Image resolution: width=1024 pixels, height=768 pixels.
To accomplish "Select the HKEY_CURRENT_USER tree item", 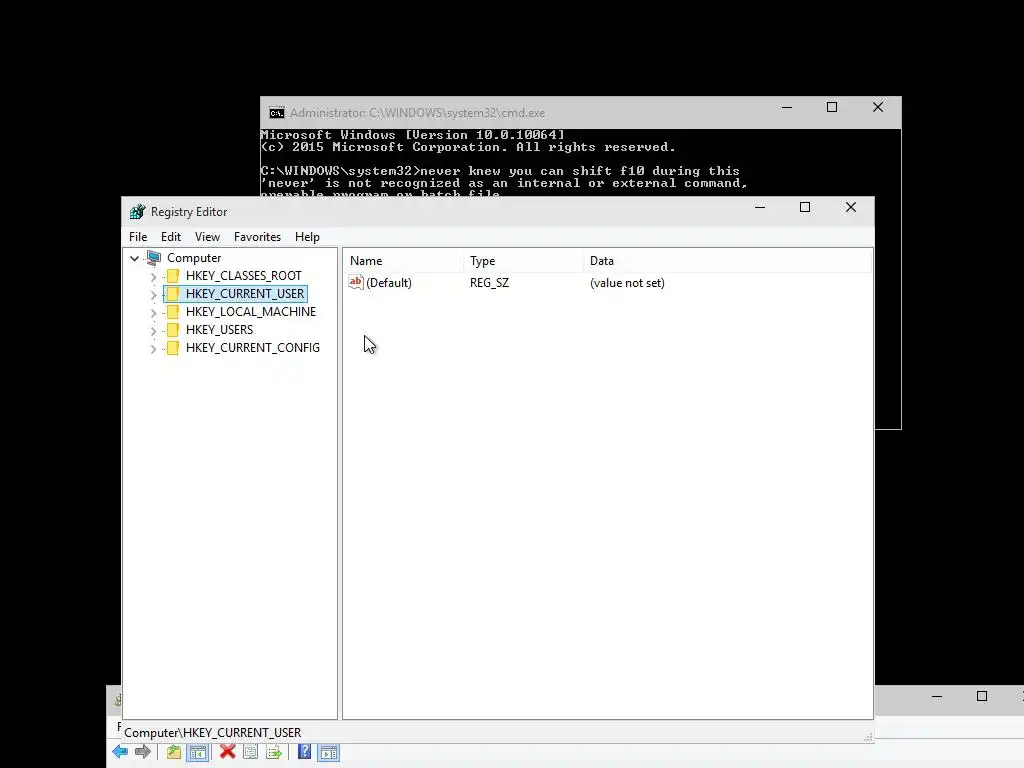I will (245, 294).
